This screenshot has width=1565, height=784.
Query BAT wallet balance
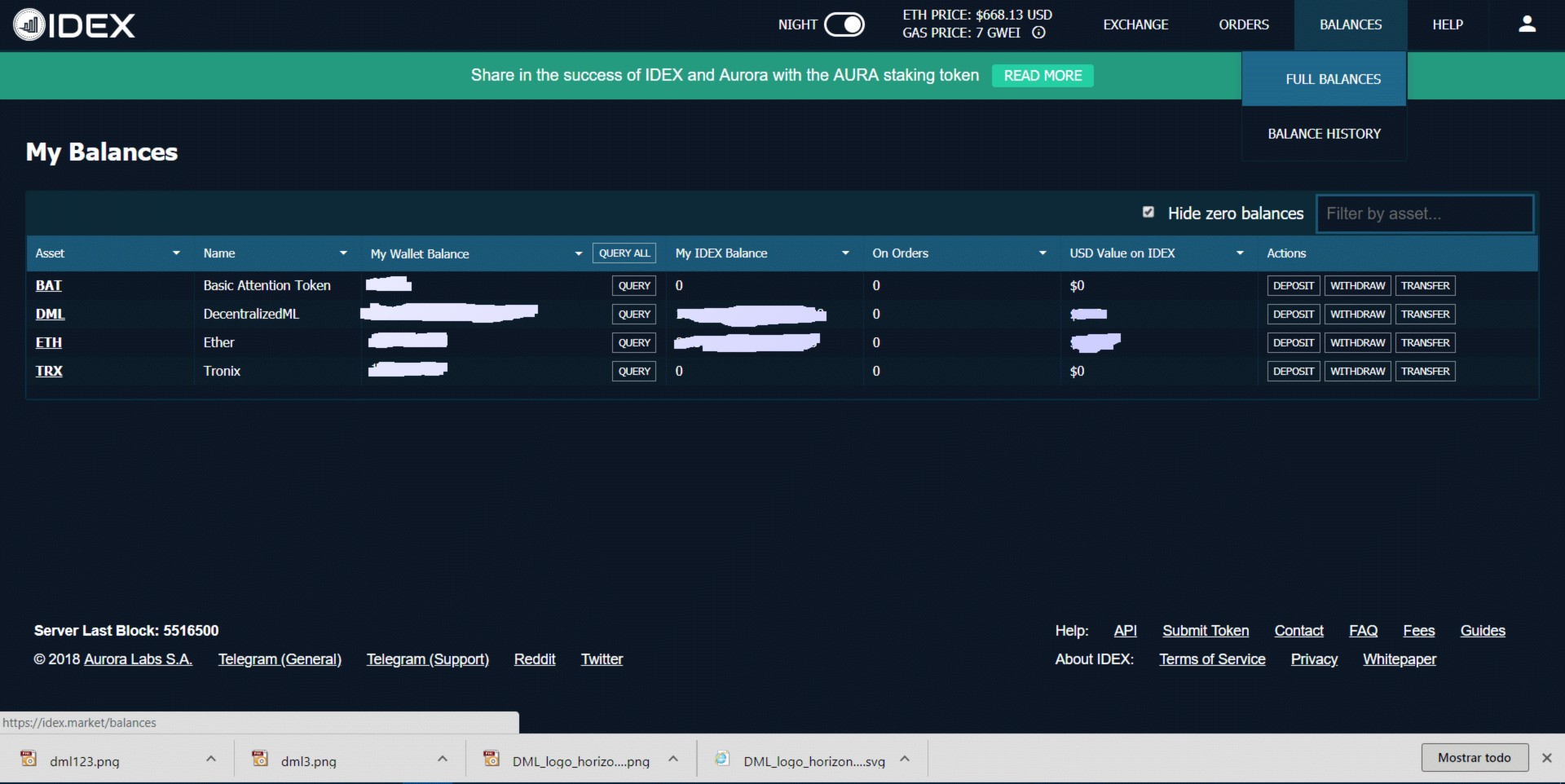(634, 286)
